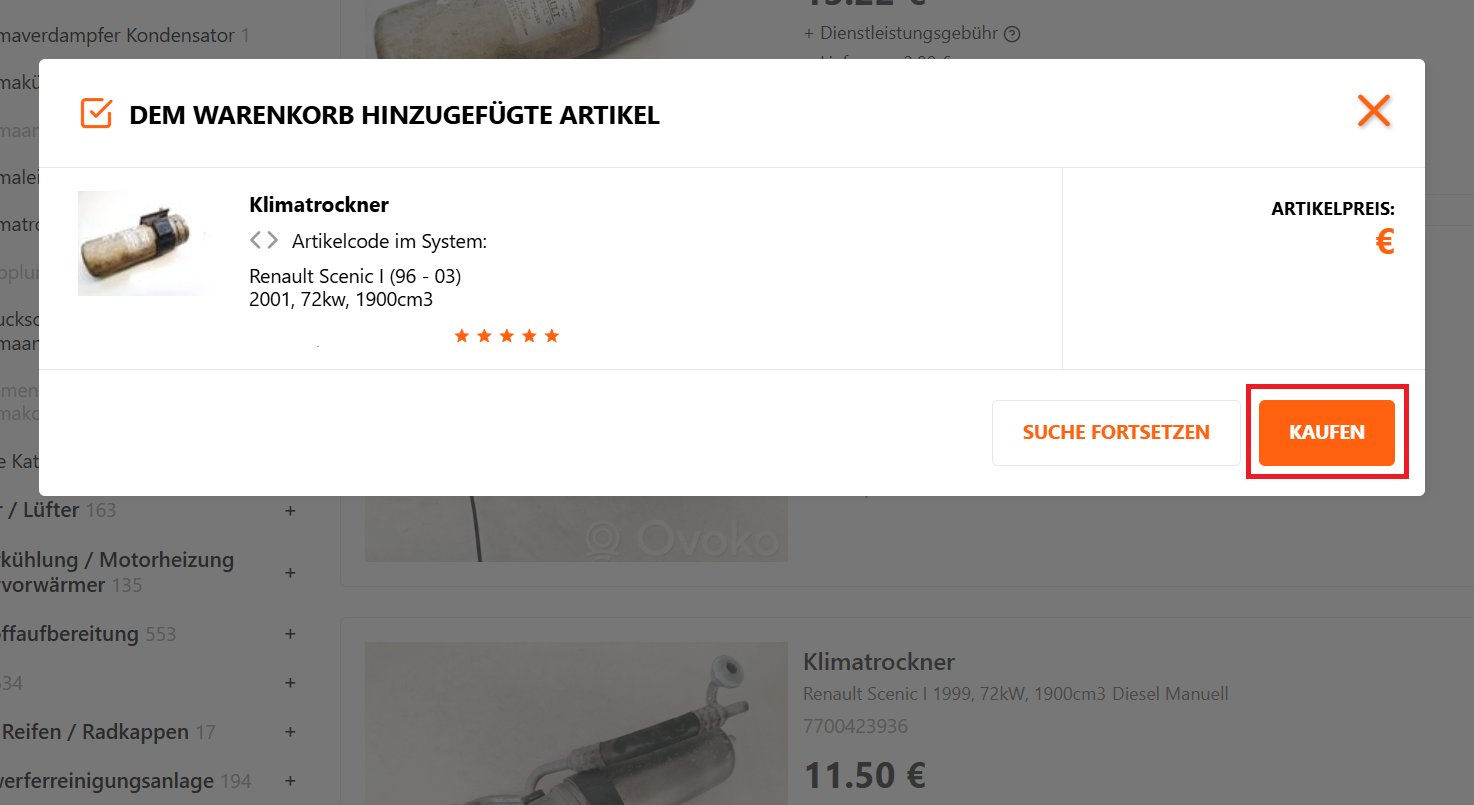Click the code brackets icon next to Artikelcode
Viewport: 1474px width, 805px height.
(264, 241)
